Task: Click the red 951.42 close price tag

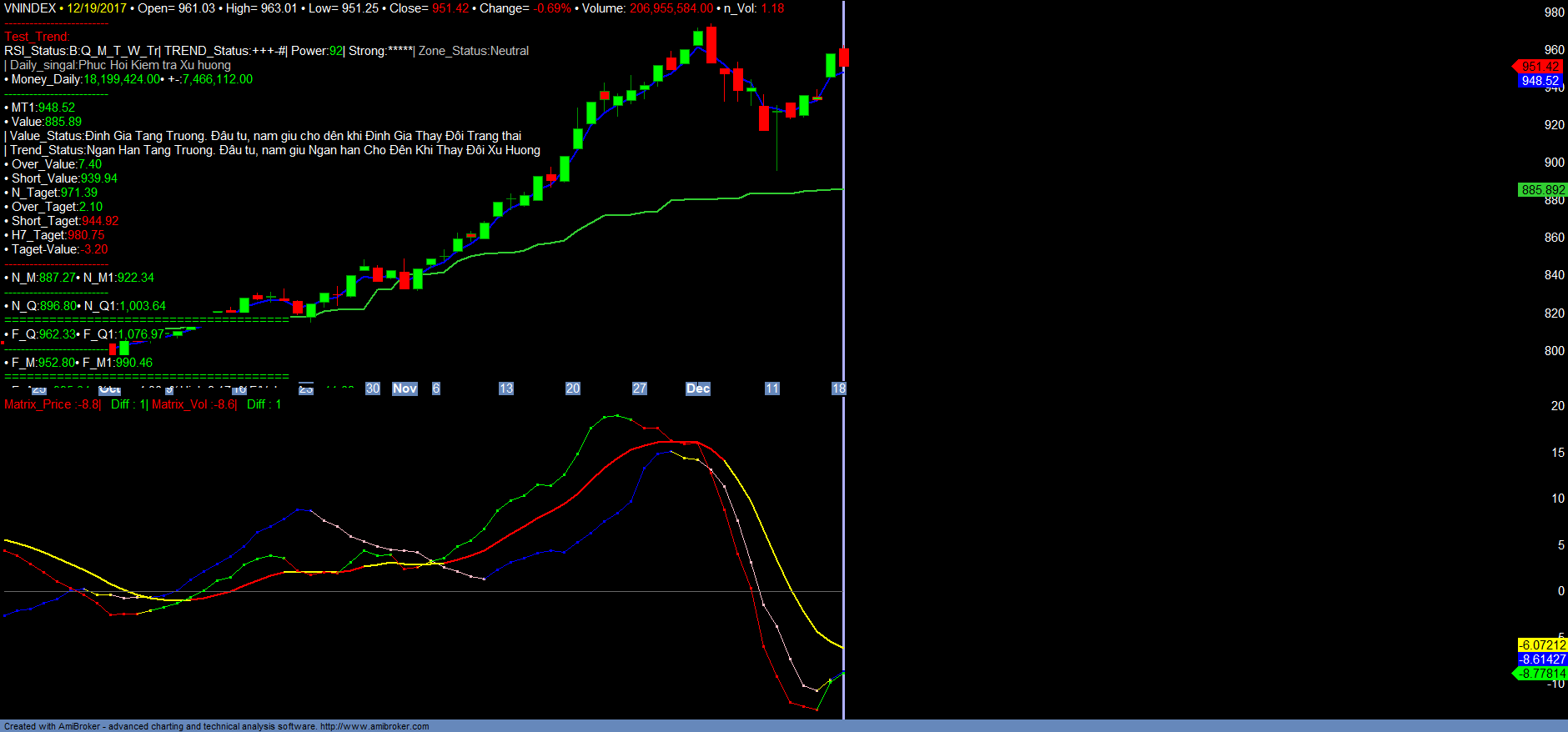Action: 1539,67
